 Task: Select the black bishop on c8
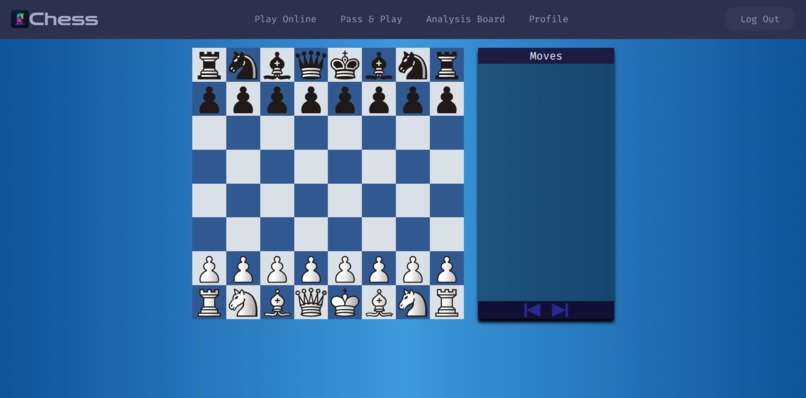tap(277, 65)
